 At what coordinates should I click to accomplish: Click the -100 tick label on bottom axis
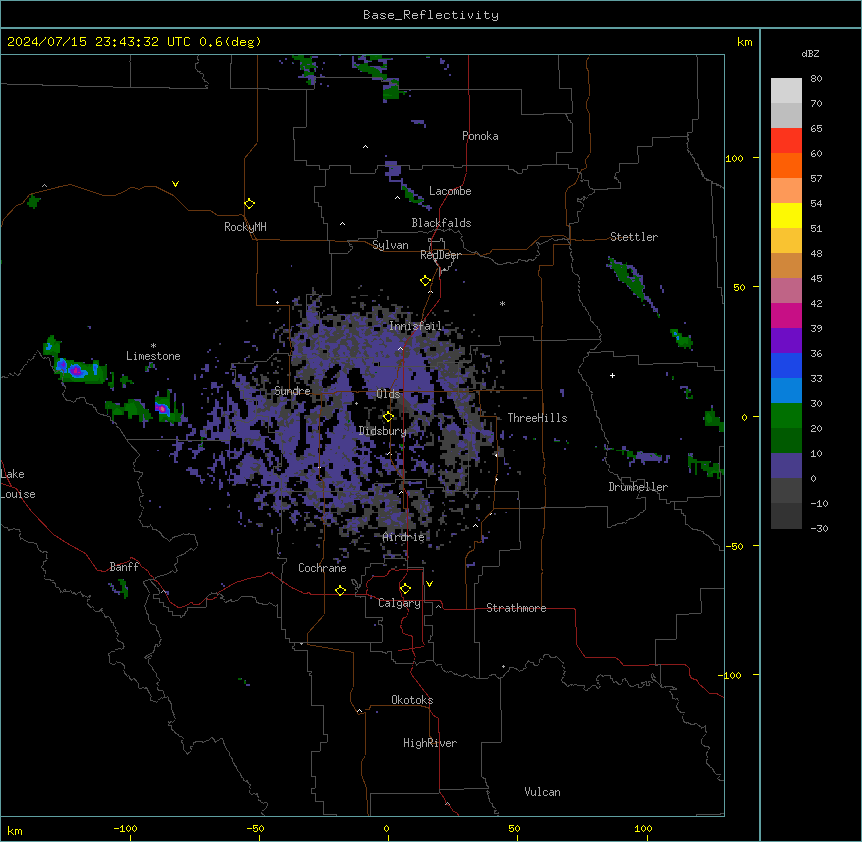coord(125,828)
